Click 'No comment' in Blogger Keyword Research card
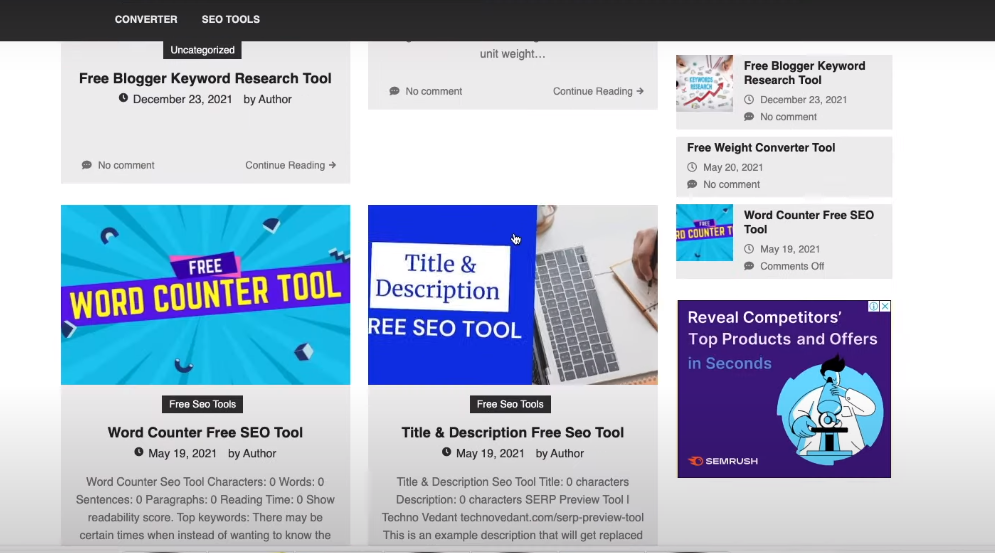This screenshot has height=553, width=995. tap(126, 165)
